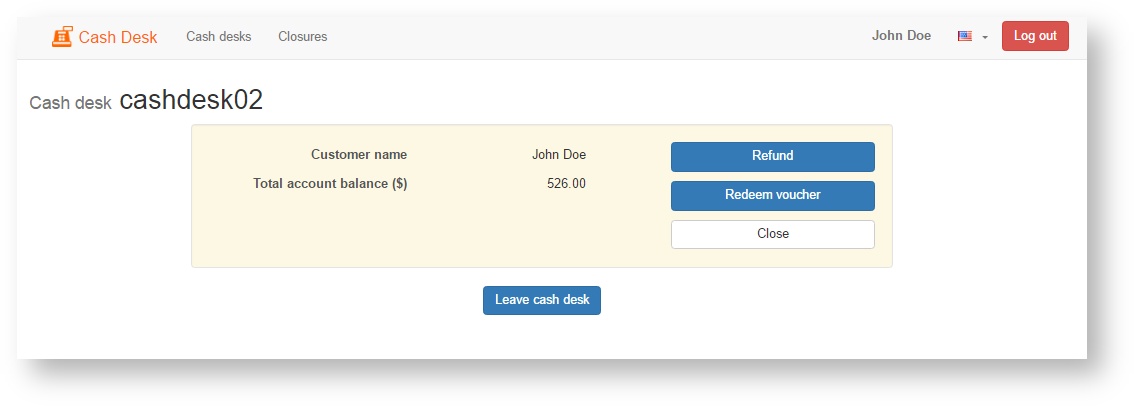Select the Customer name label

[358, 155]
